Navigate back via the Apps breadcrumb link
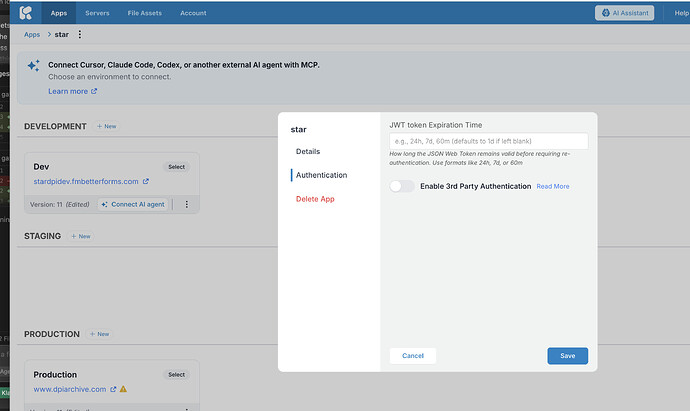The image size is (690, 411). [32, 34]
